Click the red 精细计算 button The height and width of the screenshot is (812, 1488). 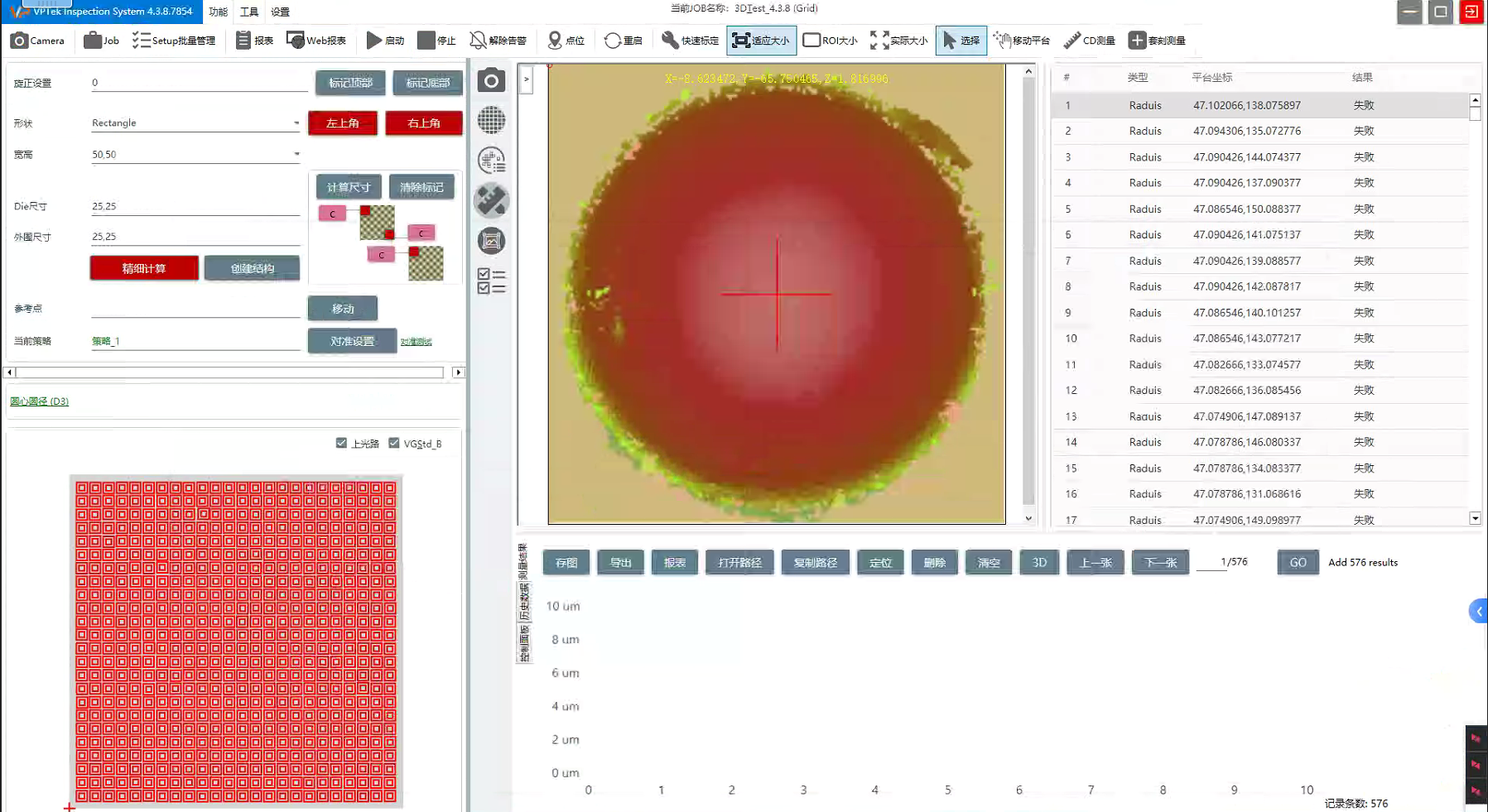pyautogui.click(x=144, y=268)
